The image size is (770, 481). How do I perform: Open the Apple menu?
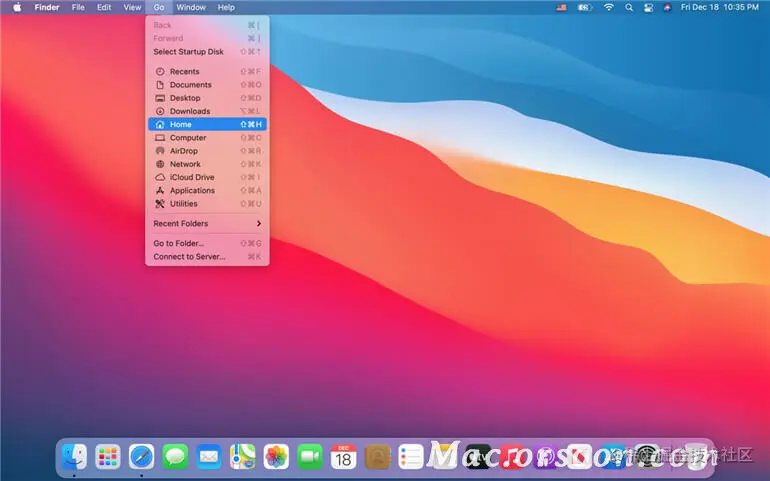point(17,7)
